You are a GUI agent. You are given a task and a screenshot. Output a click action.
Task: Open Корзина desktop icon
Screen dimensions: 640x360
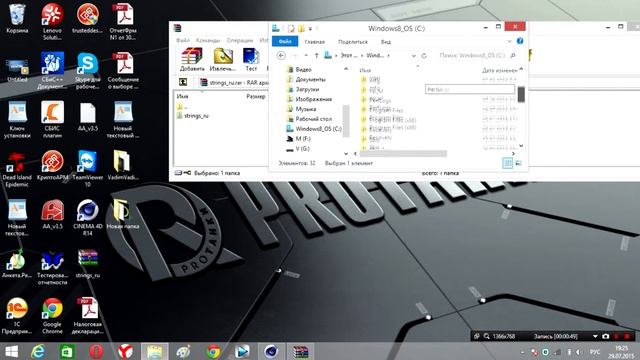pyautogui.click(x=17, y=19)
